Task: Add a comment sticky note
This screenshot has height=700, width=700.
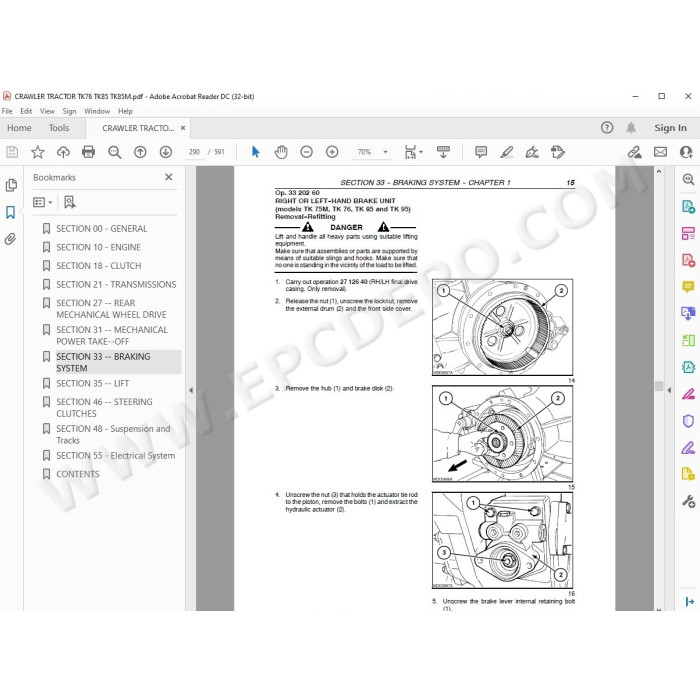Action: (x=481, y=152)
